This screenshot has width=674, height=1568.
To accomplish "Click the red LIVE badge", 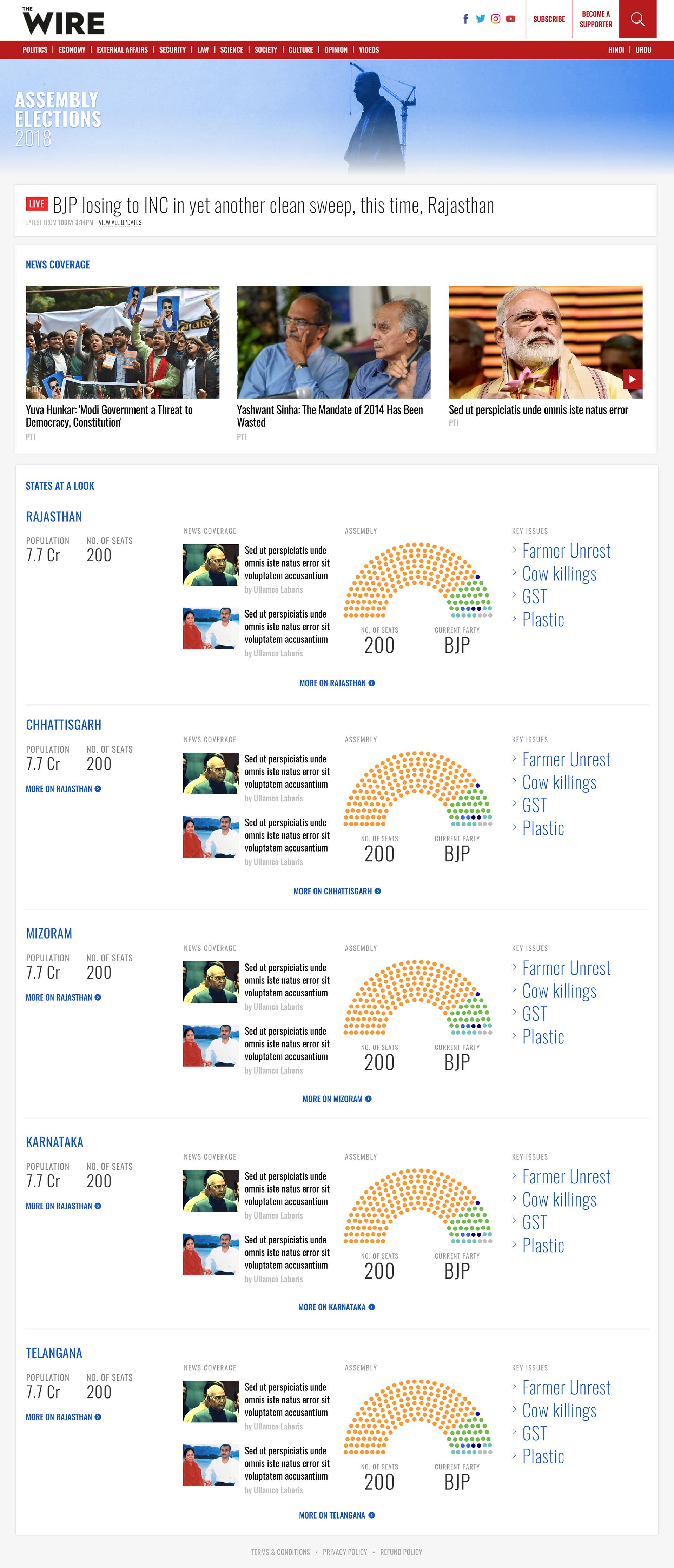I will coord(37,204).
